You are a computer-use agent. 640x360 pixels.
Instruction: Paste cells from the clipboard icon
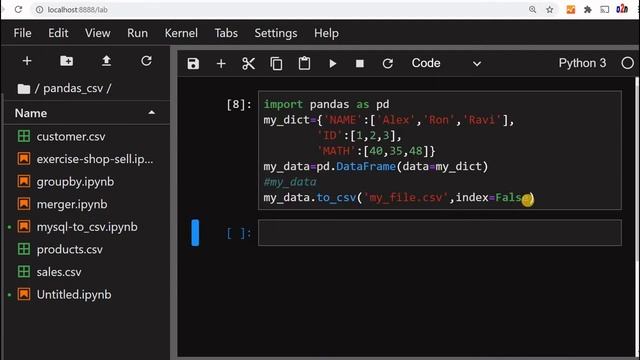(x=304, y=64)
